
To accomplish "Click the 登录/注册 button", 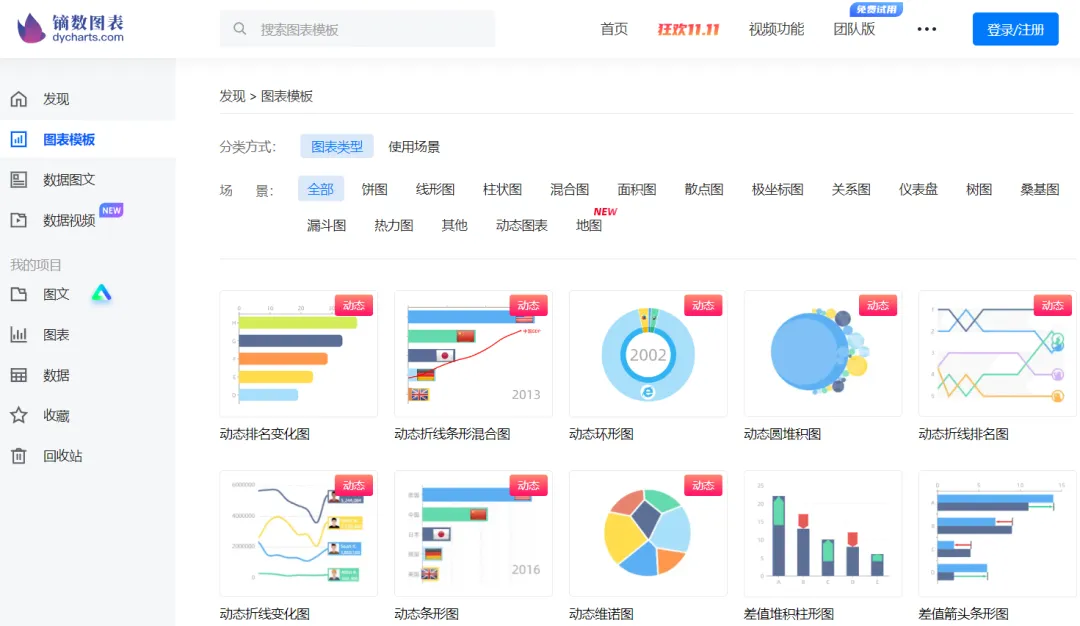I will [x=1015, y=29].
